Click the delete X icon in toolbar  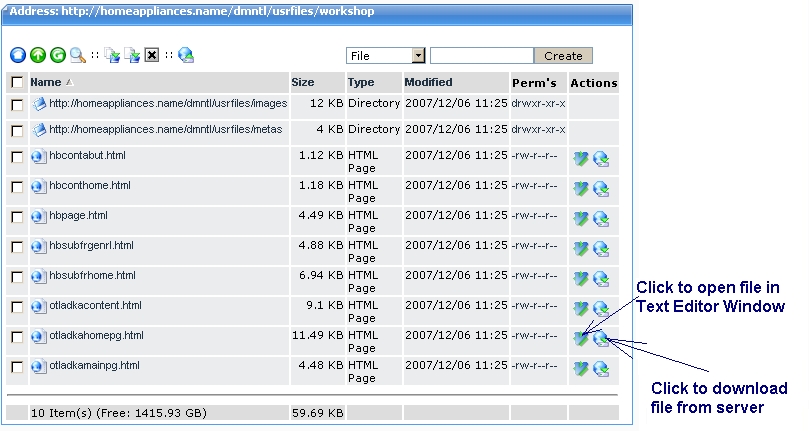click(151, 56)
